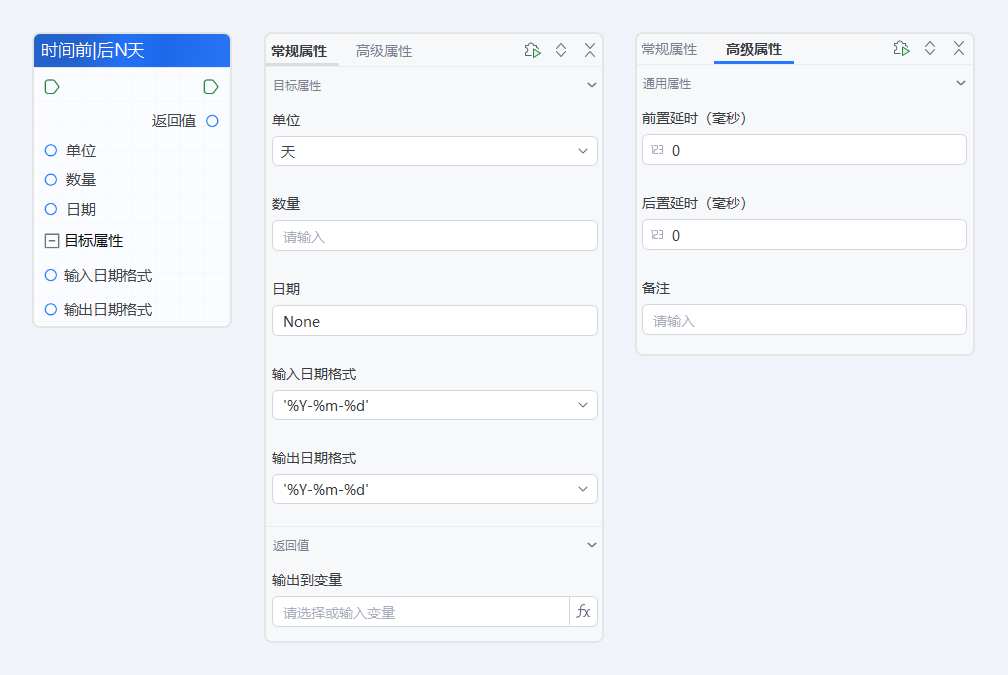Viewport: 1008px width, 675px height.
Task: Click the output anchor on the 时间前后N天 node
Action: click(x=210, y=87)
